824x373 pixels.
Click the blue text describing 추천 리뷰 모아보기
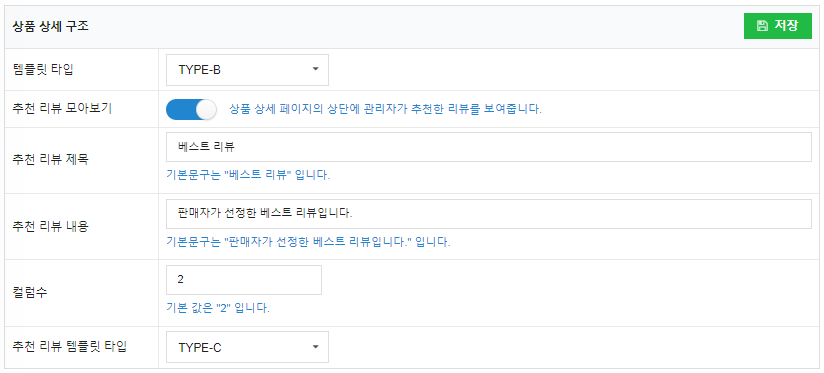(385, 109)
